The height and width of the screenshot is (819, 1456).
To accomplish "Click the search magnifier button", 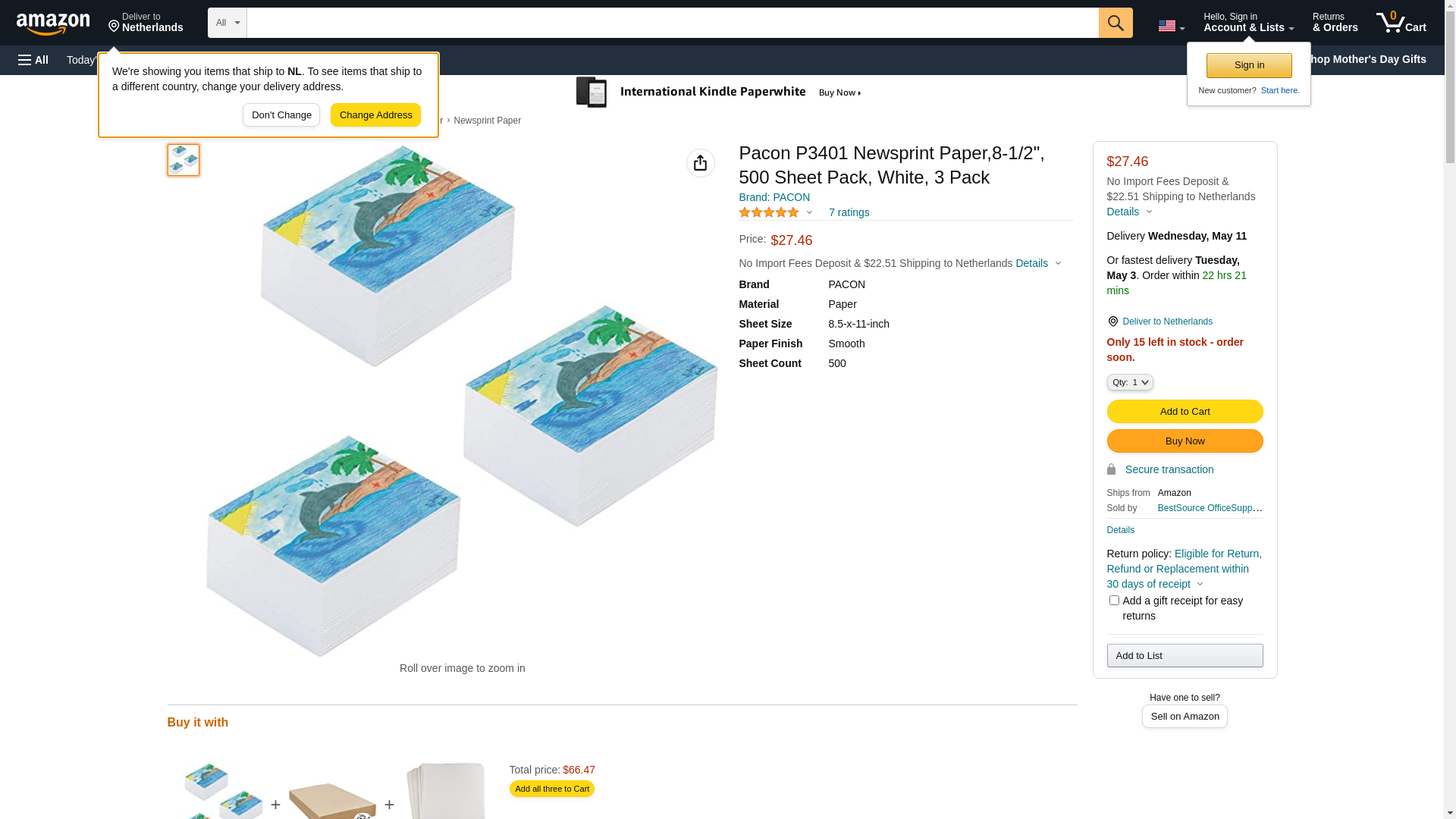I will pos(1115,23).
